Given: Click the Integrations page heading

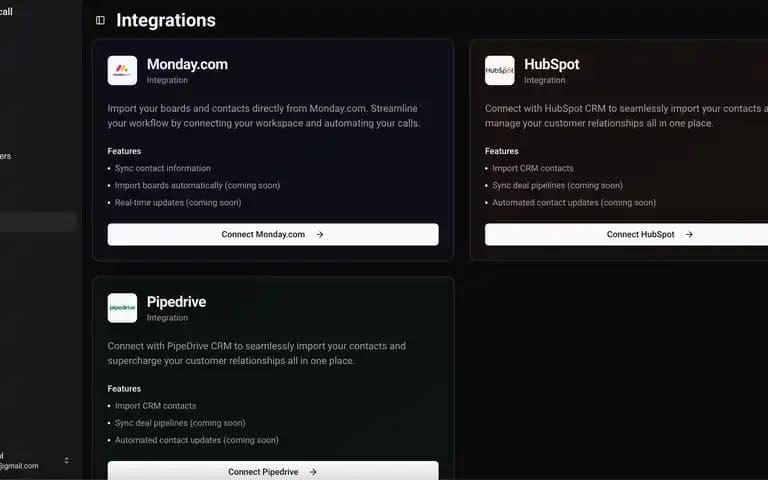Looking at the screenshot, I should pos(166,20).
